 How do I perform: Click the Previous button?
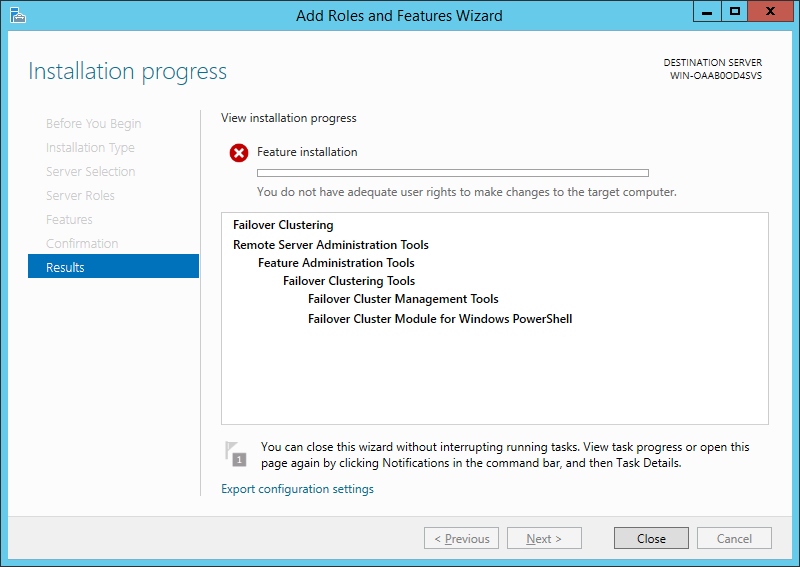pyautogui.click(x=461, y=538)
